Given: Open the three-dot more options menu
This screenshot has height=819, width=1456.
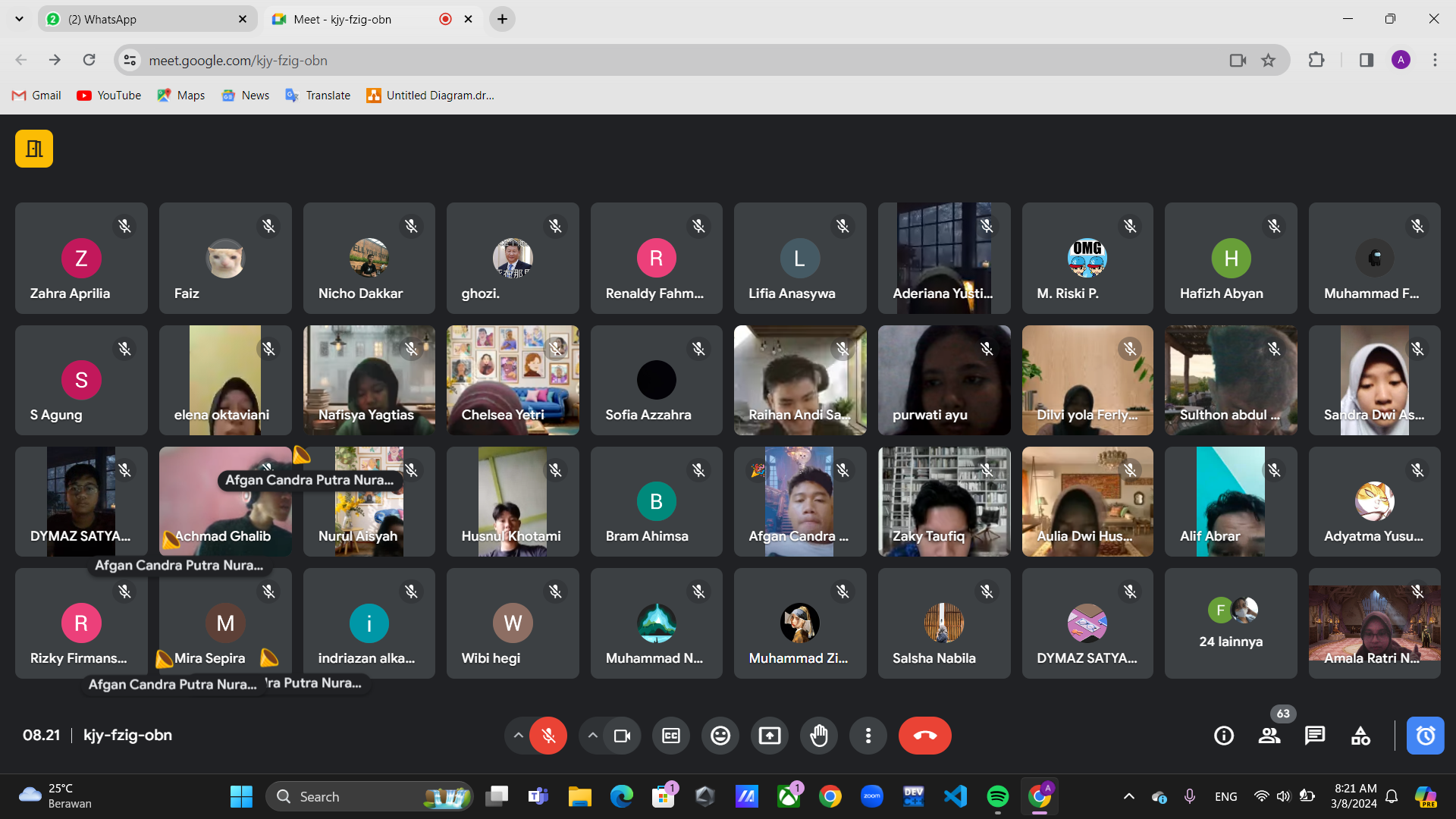Looking at the screenshot, I should tap(868, 736).
